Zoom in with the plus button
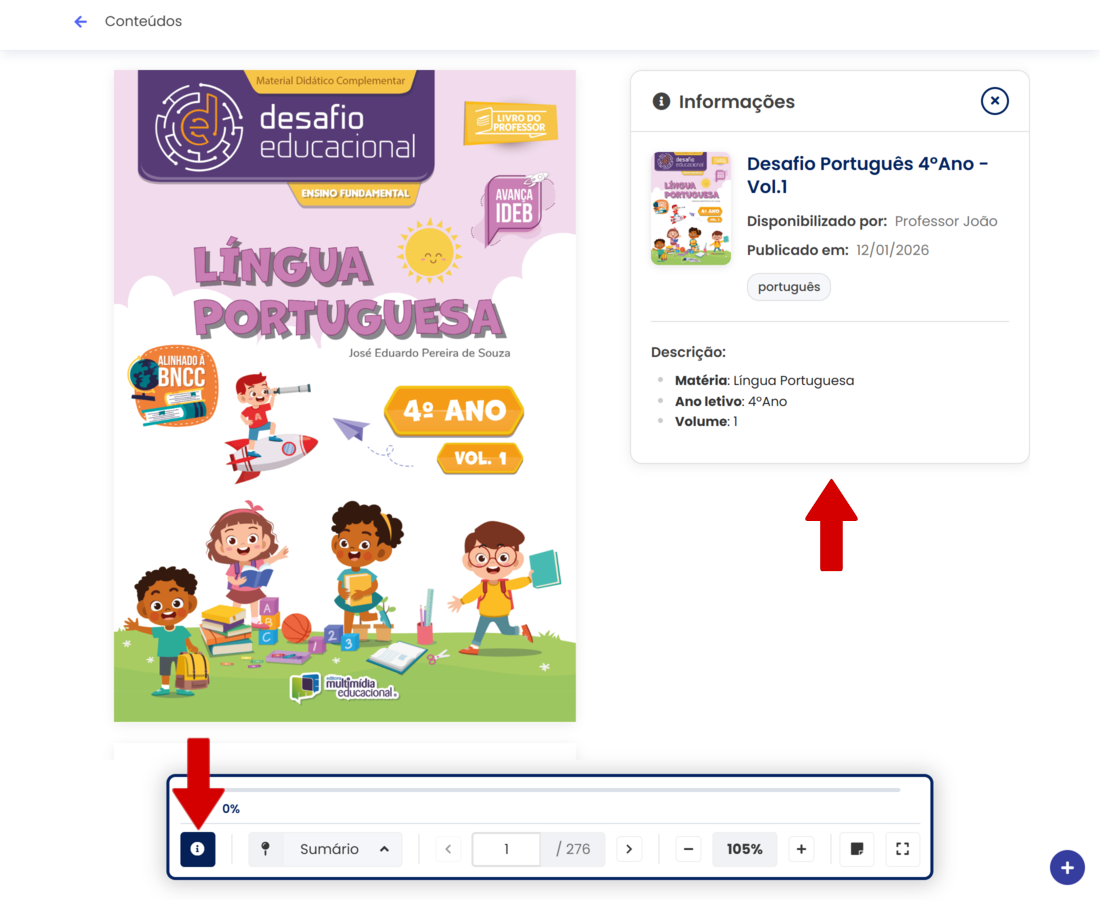This screenshot has width=1100, height=900. click(x=801, y=849)
